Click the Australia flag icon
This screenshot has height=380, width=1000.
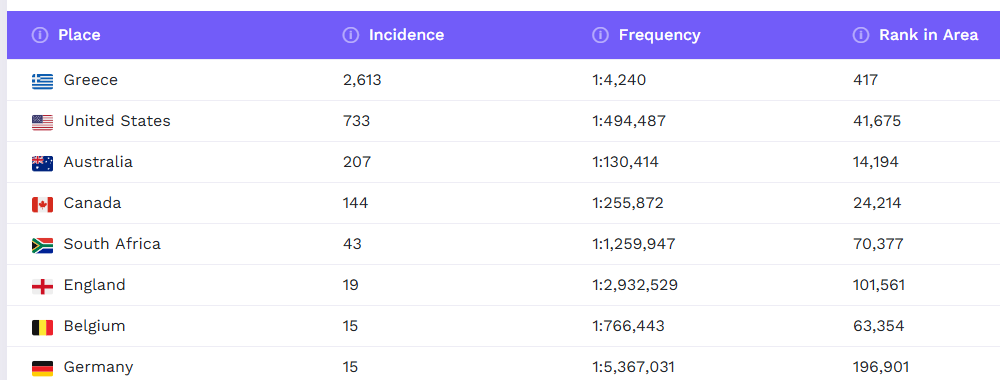[x=43, y=163]
